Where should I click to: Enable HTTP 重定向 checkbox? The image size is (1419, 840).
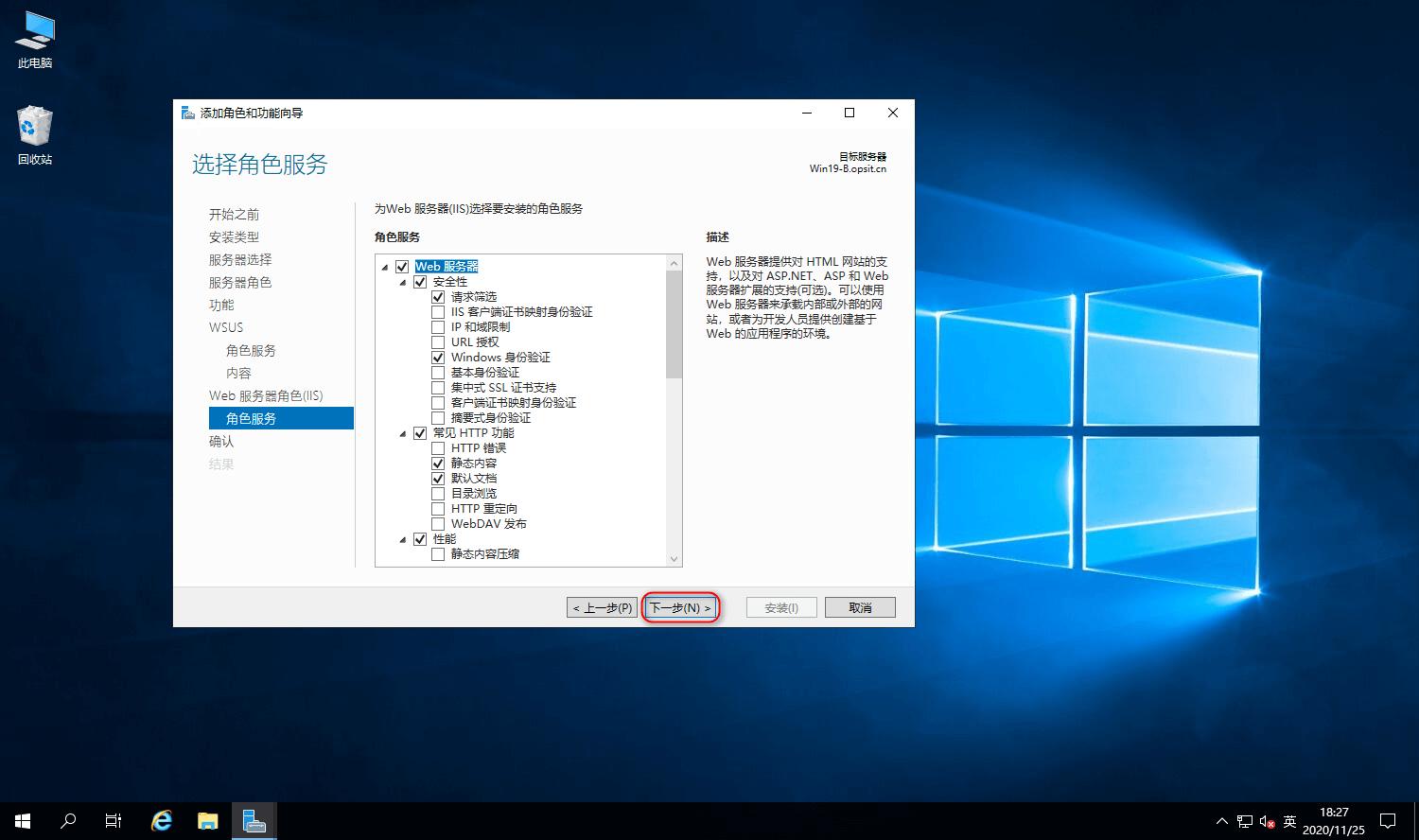[438, 509]
